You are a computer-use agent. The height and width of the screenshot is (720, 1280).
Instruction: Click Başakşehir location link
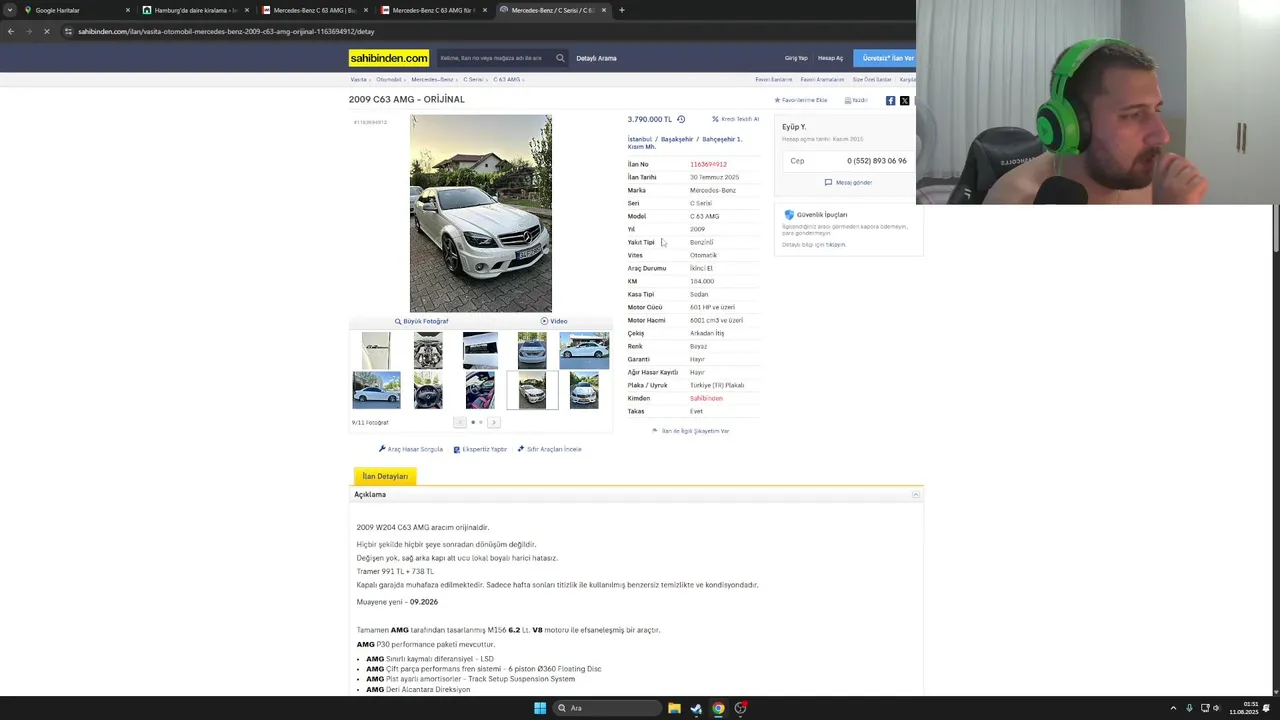677,139
